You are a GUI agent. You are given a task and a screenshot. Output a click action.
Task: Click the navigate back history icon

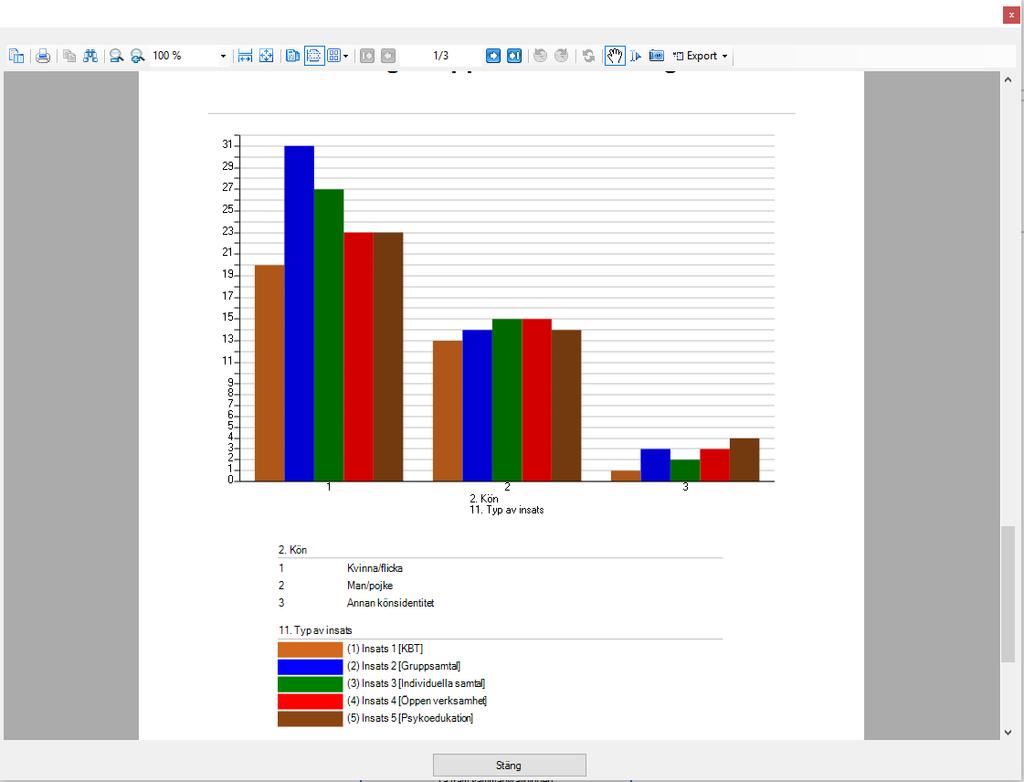(x=540, y=56)
